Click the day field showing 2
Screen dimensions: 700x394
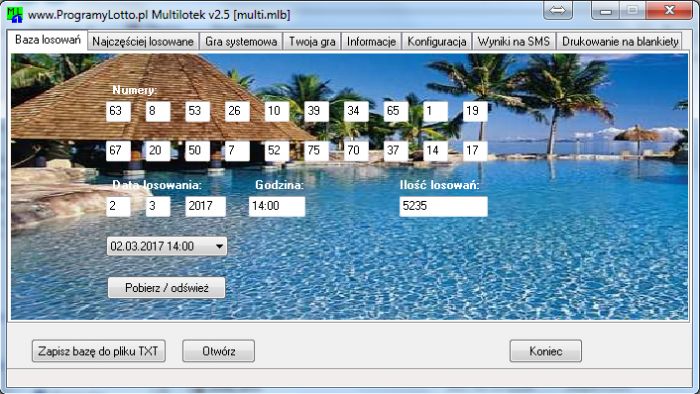118,207
